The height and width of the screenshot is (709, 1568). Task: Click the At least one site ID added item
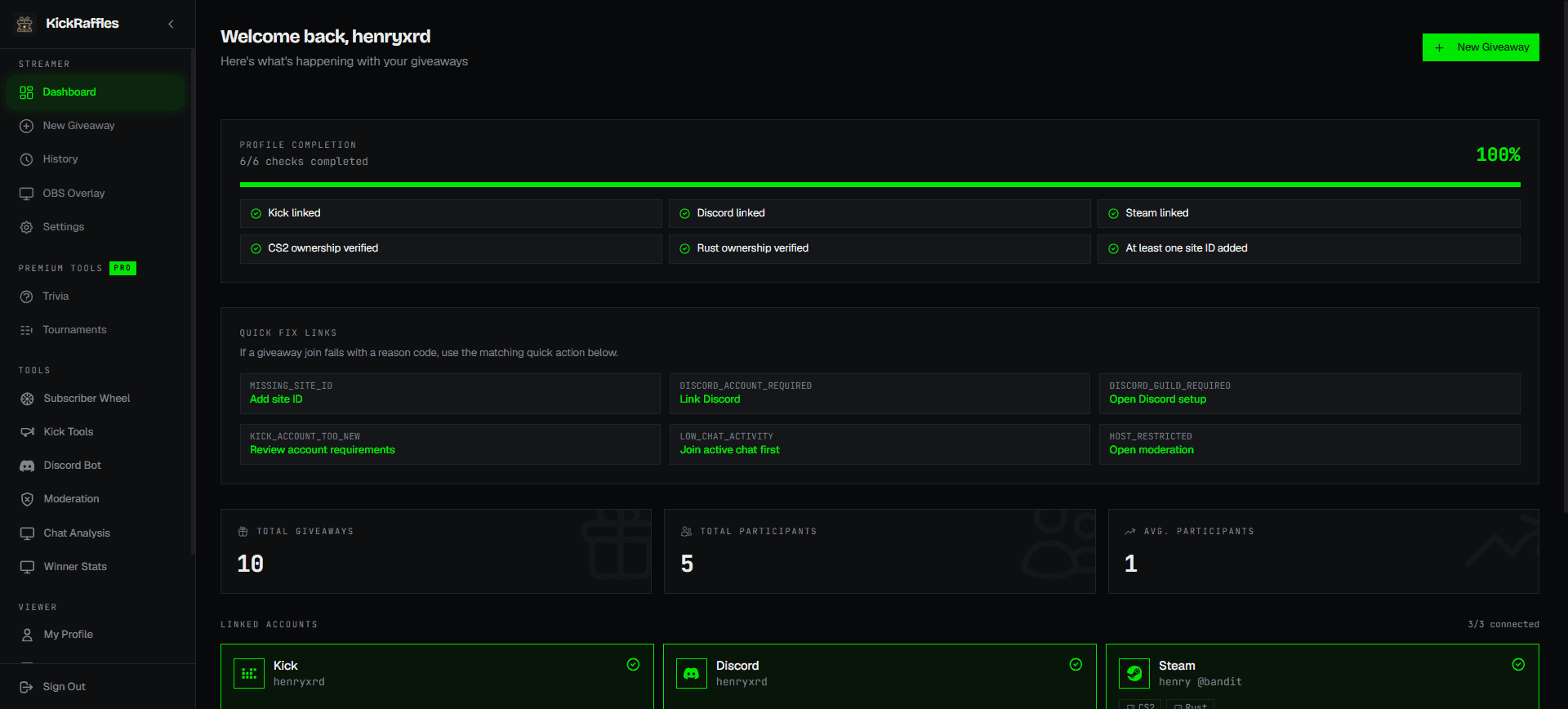coord(1309,248)
